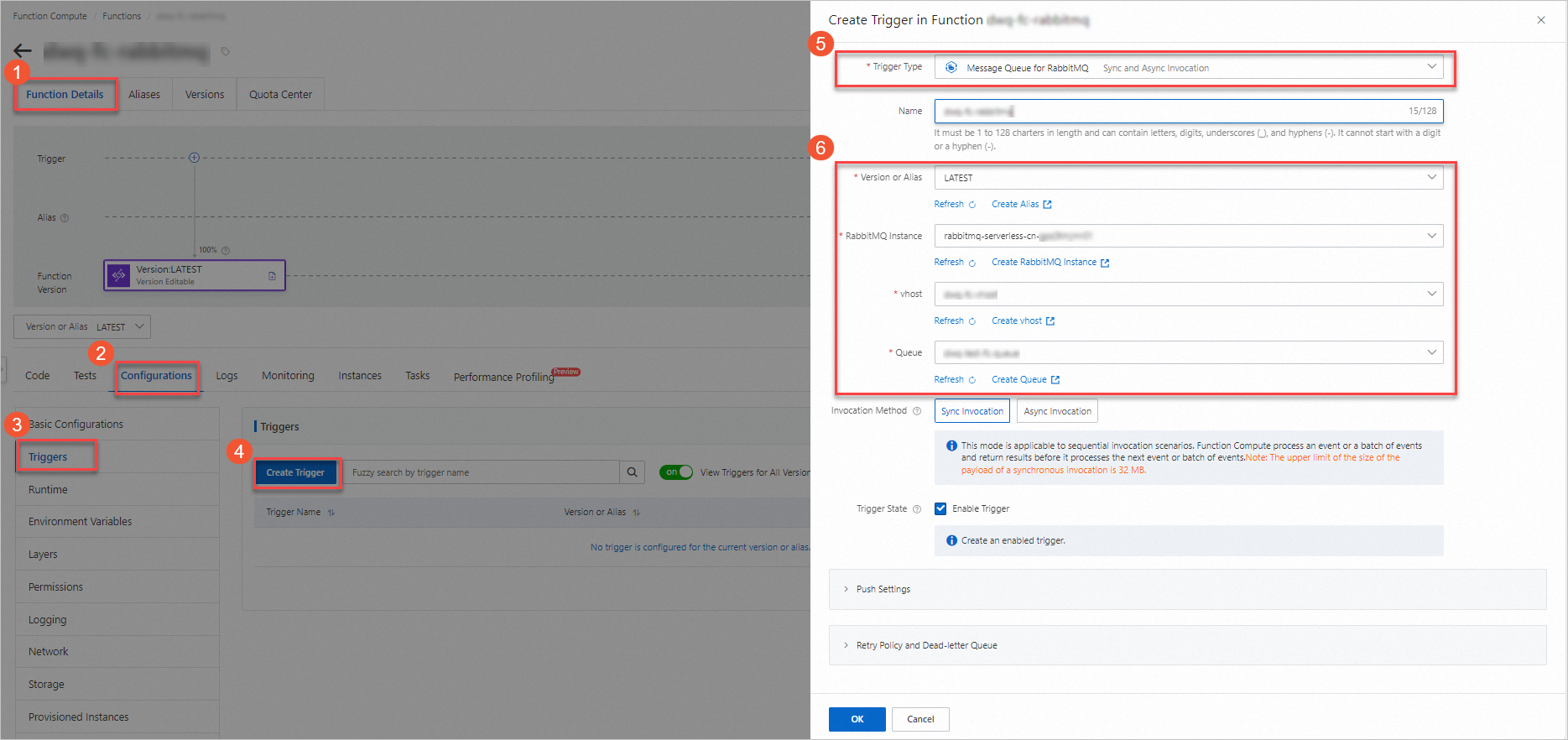The height and width of the screenshot is (740, 1568).
Task: Open the Queue dropdown
Action: coord(1189,352)
